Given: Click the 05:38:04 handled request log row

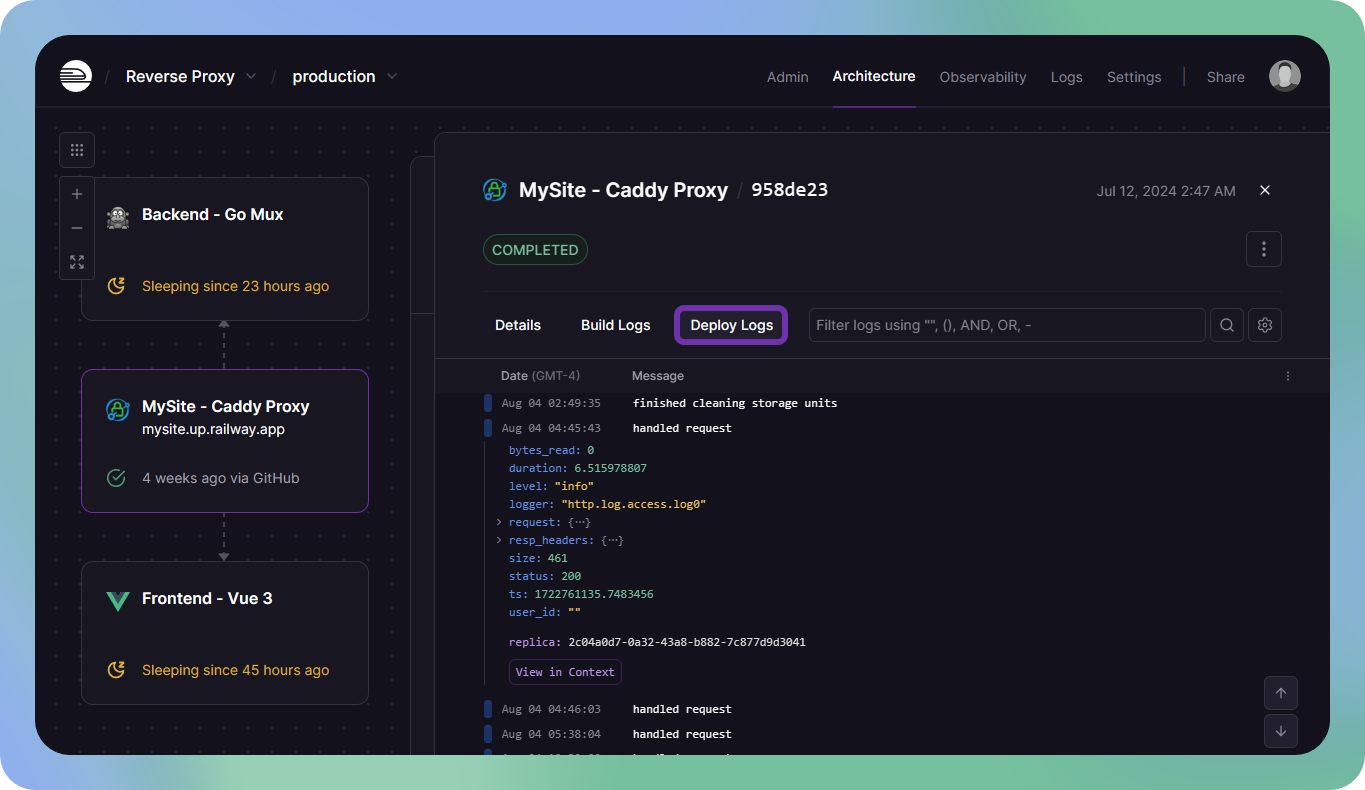Looking at the screenshot, I should pyautogui.click(x=882, y=734).
